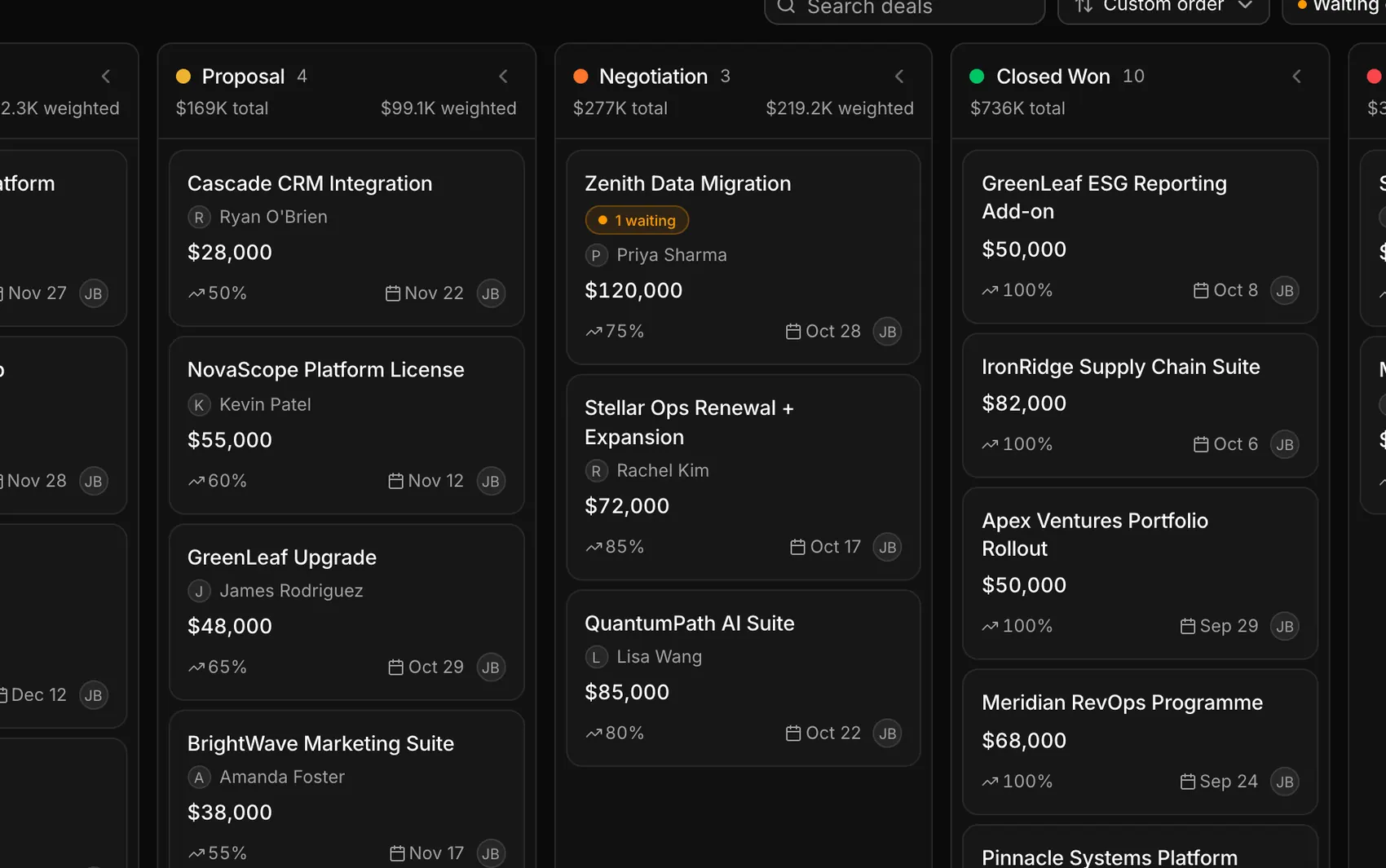Click the 1 waiting badge on Zenith
This screenshot has height=868, width=1386.
click(637, 220)
